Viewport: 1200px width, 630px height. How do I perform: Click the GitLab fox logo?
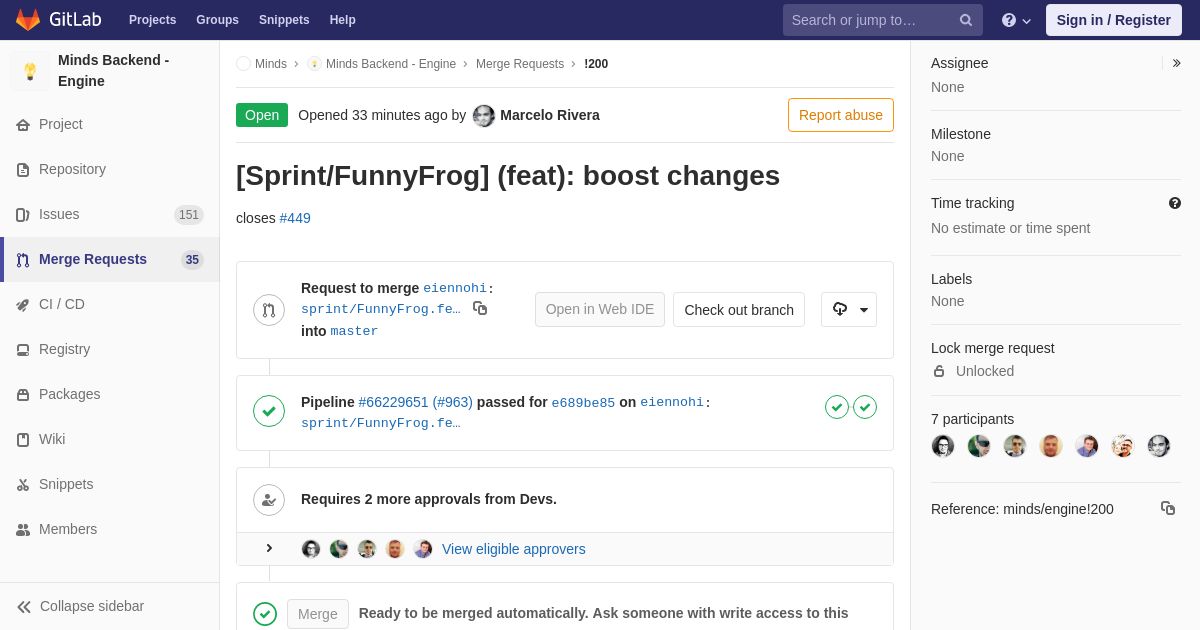[x=28, y=20]
